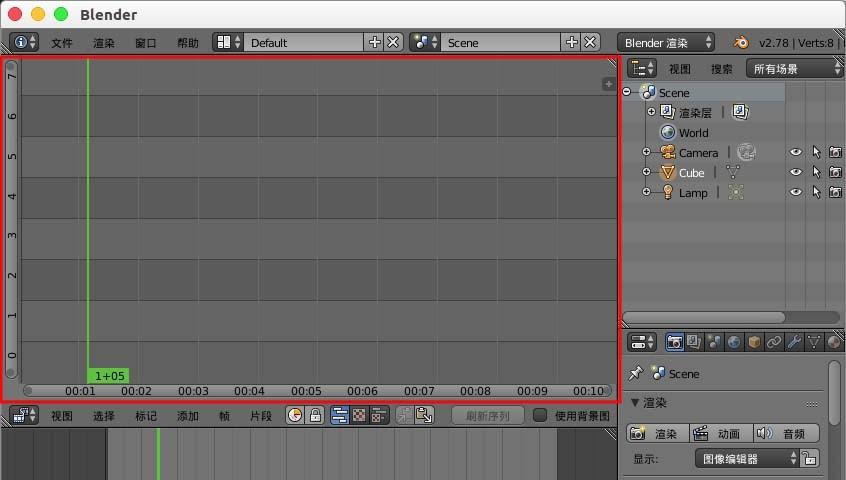Click the Cube mesh object icon
The image size is (846, 480).
(x=668, y=172)
